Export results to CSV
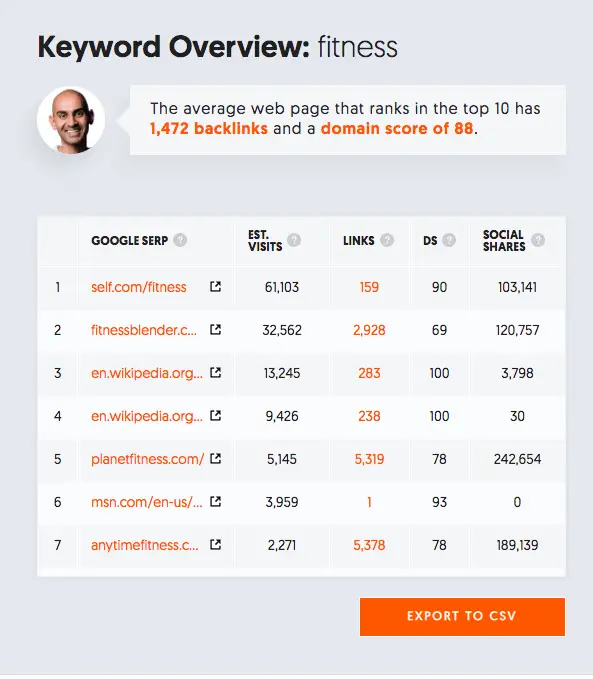Viewport: 593px width, 679px height. [x=462, y=617]
